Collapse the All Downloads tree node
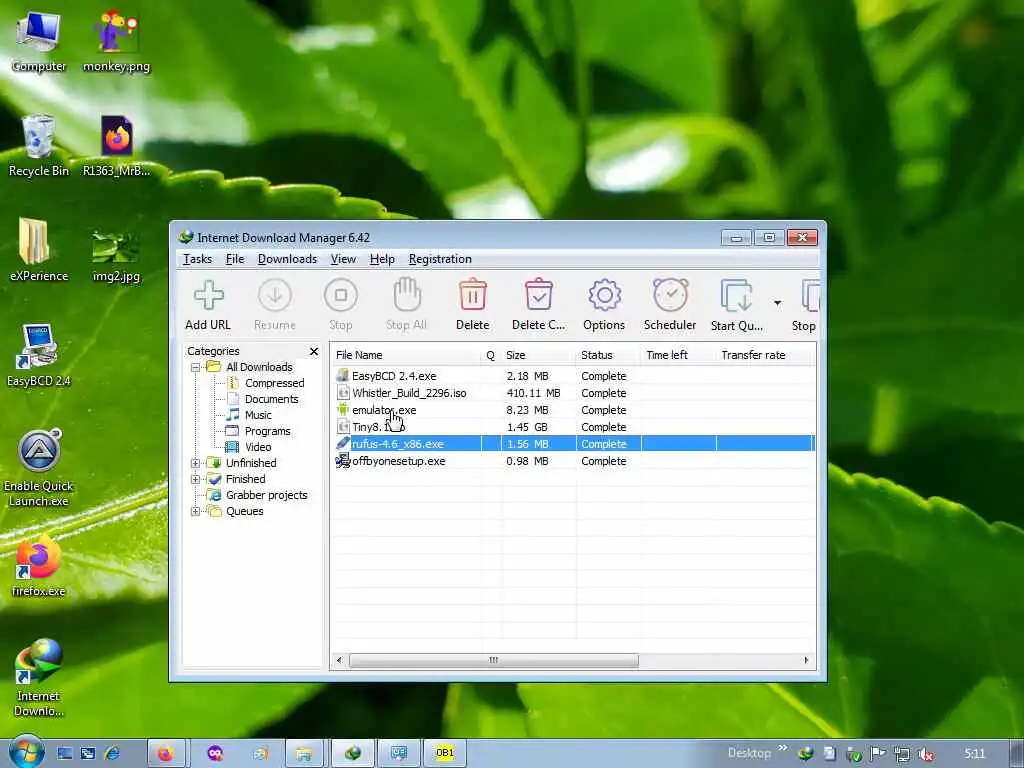Image resolution: width=1024 pixels, height=768 pixels. tap(195, 368)
